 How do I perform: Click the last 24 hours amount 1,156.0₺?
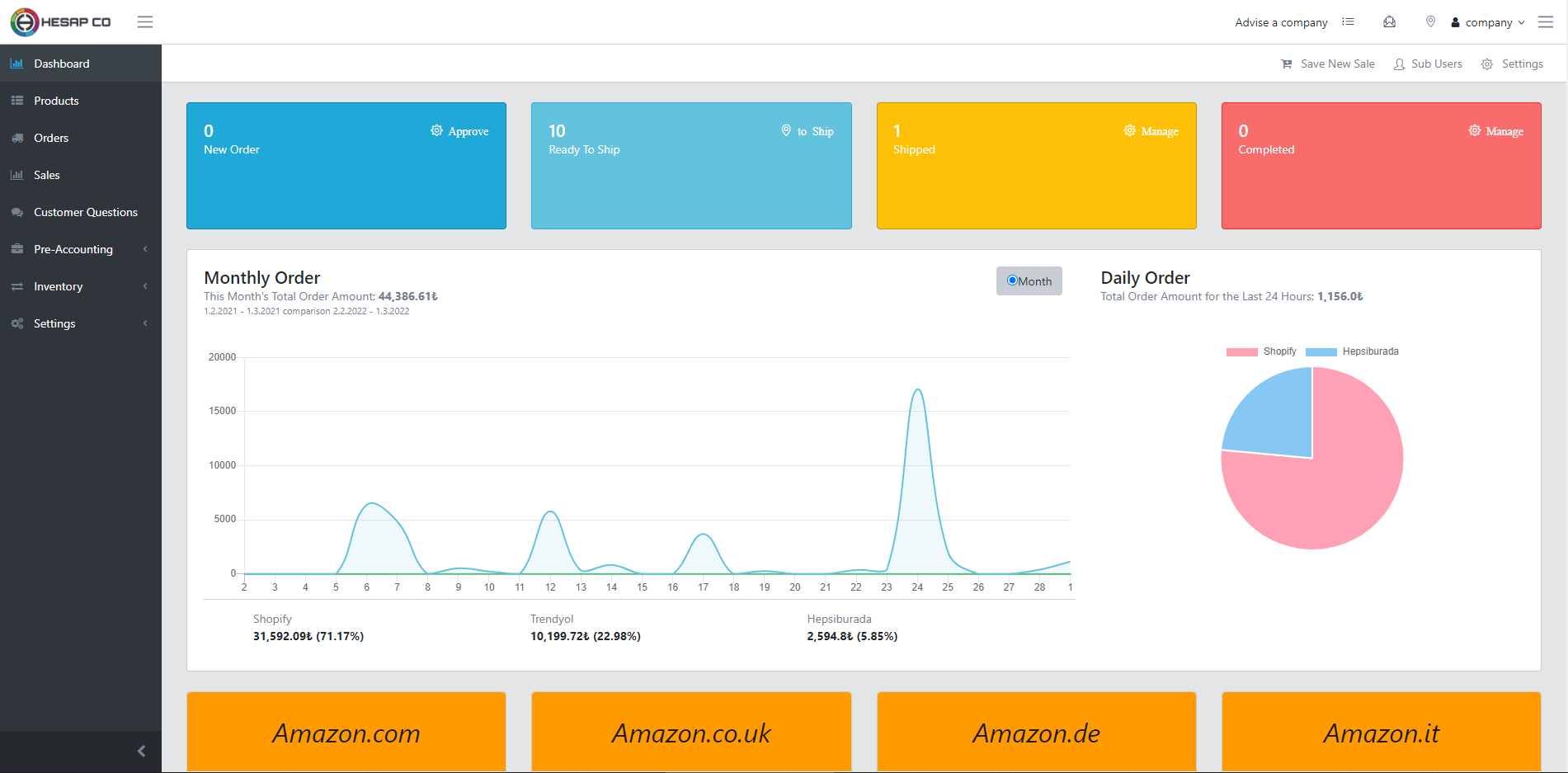[1340, 296]
